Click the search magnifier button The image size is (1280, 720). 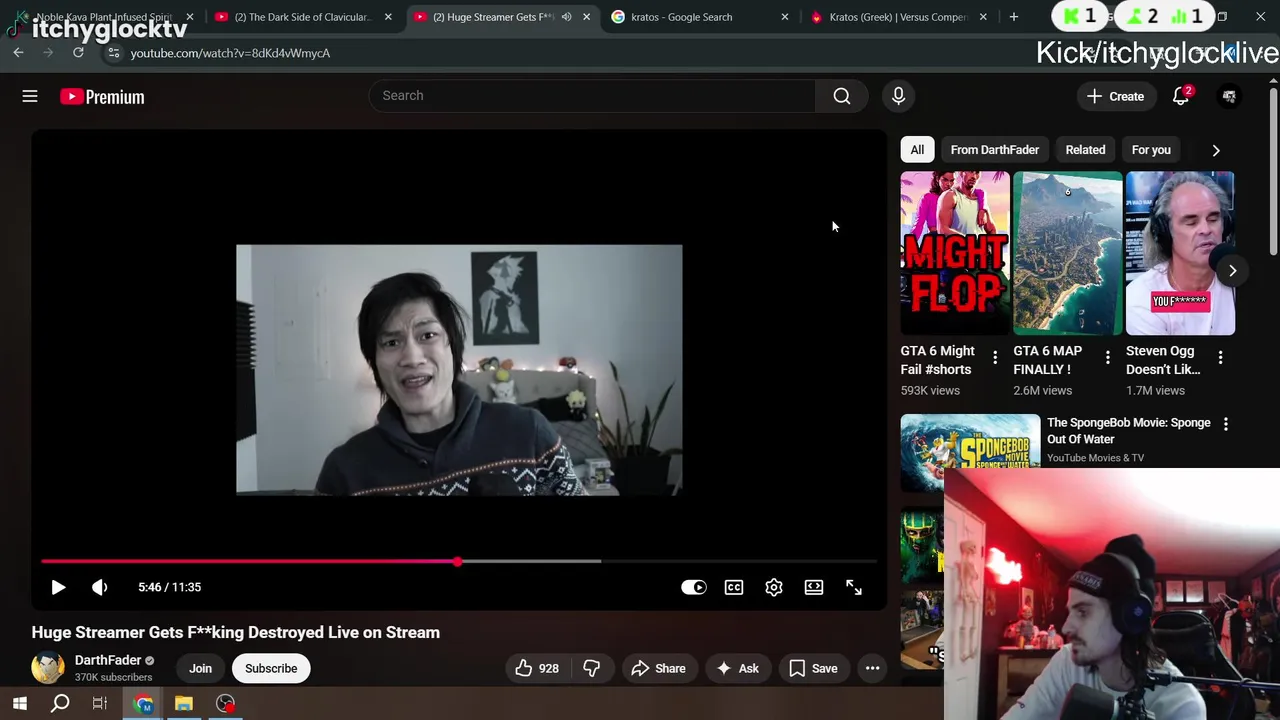842,96
